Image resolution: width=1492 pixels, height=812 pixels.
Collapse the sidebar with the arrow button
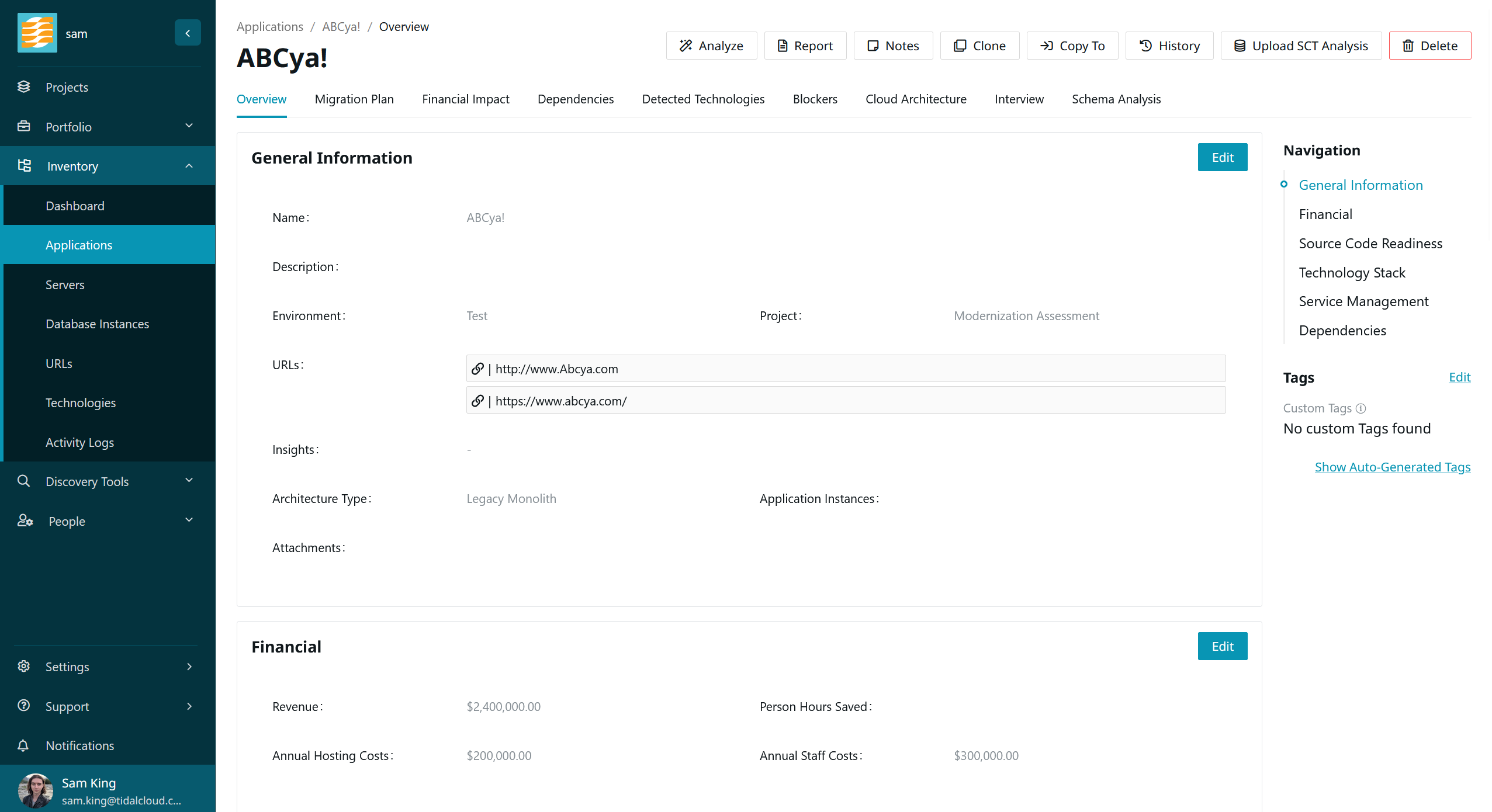point(188,33)
